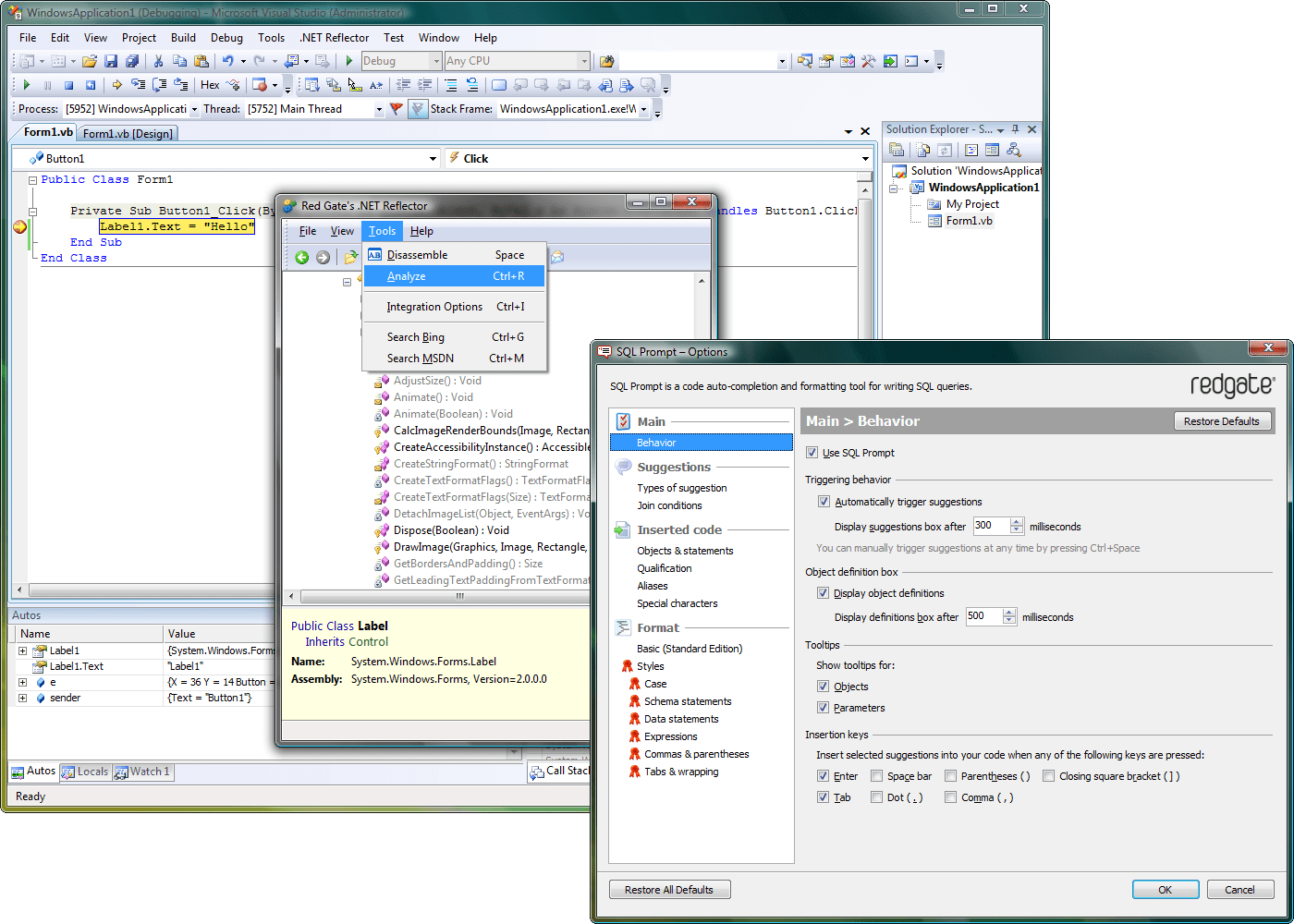The height and width of the screenshot is (924, 1294).
Task: Open the Click method dropdown in code editor
Action: click(865, 159)
